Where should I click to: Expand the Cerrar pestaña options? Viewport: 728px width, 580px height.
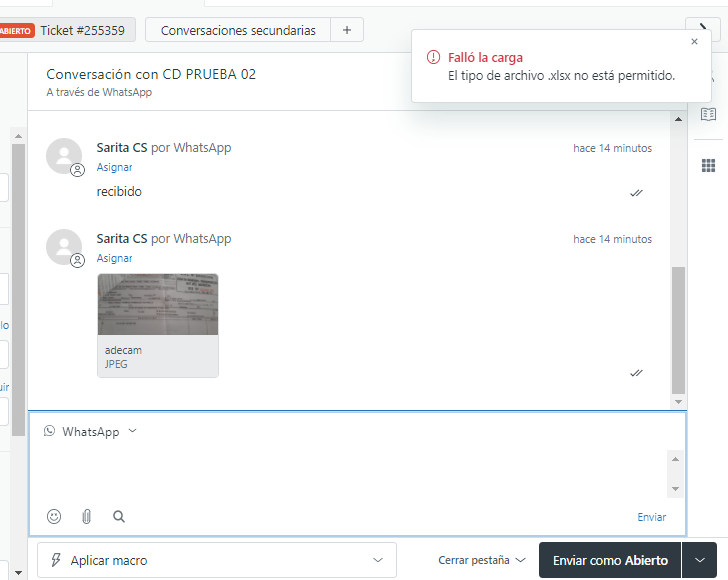point(481,560)
